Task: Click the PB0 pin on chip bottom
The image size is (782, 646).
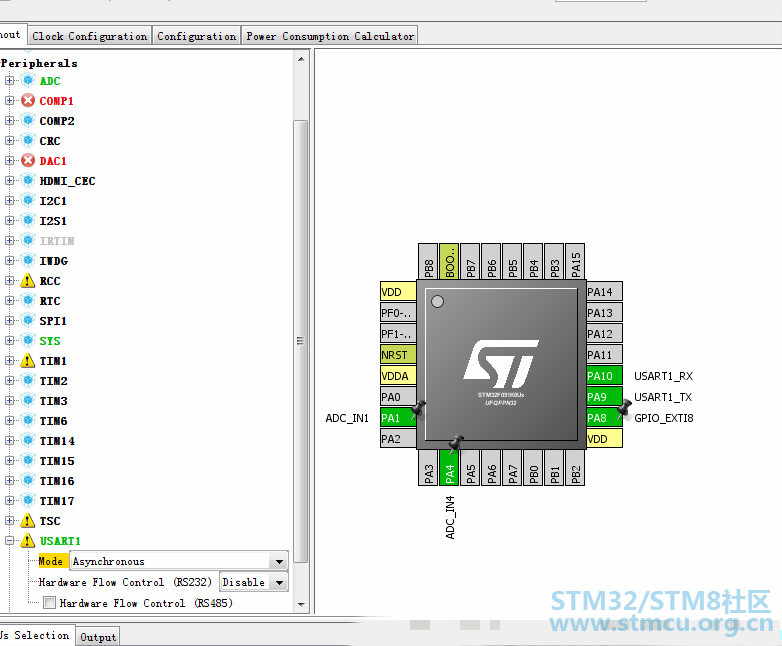Action: pos(533,467)
